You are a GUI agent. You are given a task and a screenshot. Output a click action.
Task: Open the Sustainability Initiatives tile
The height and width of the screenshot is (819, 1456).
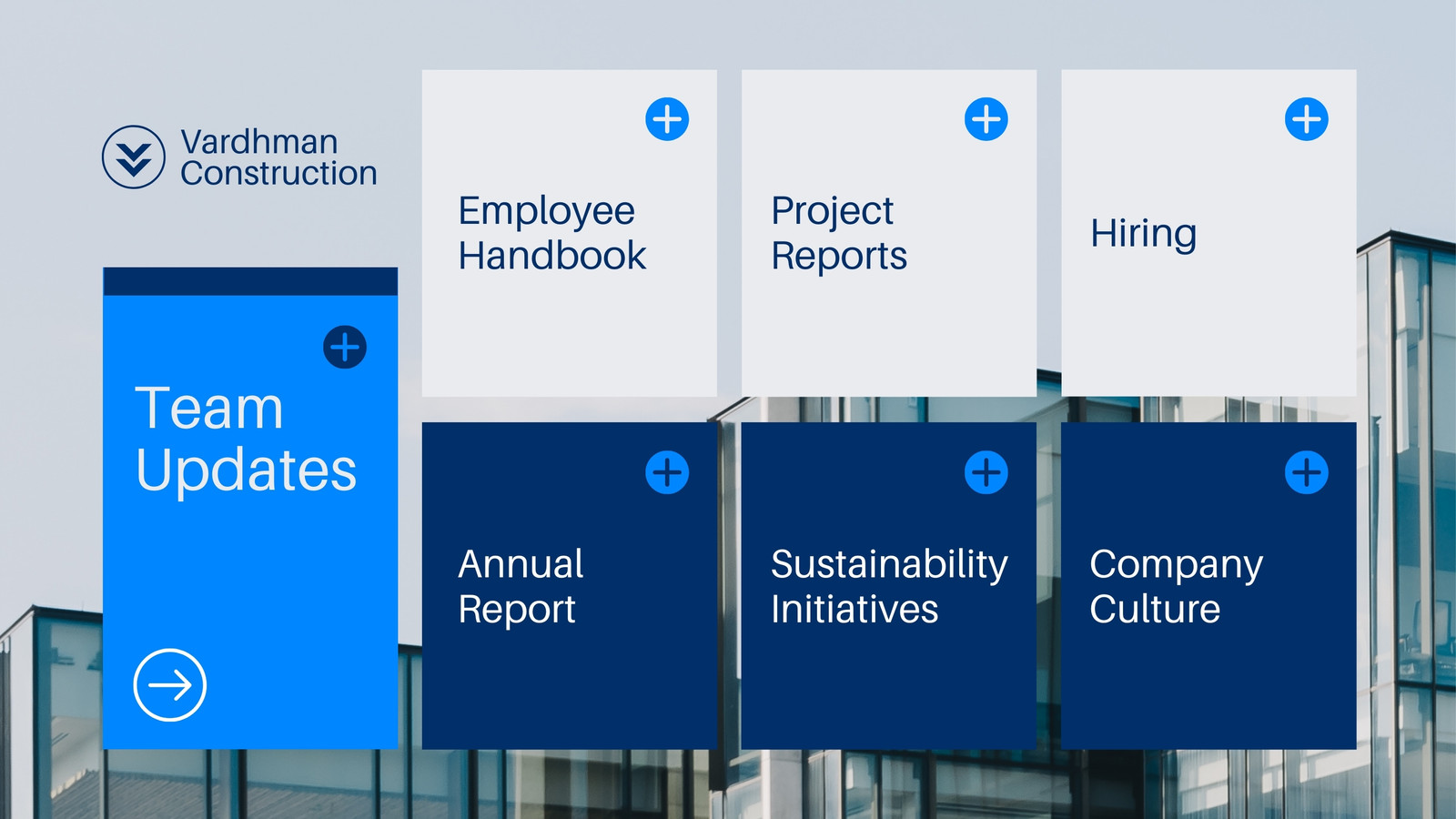(x=889, y=586)
